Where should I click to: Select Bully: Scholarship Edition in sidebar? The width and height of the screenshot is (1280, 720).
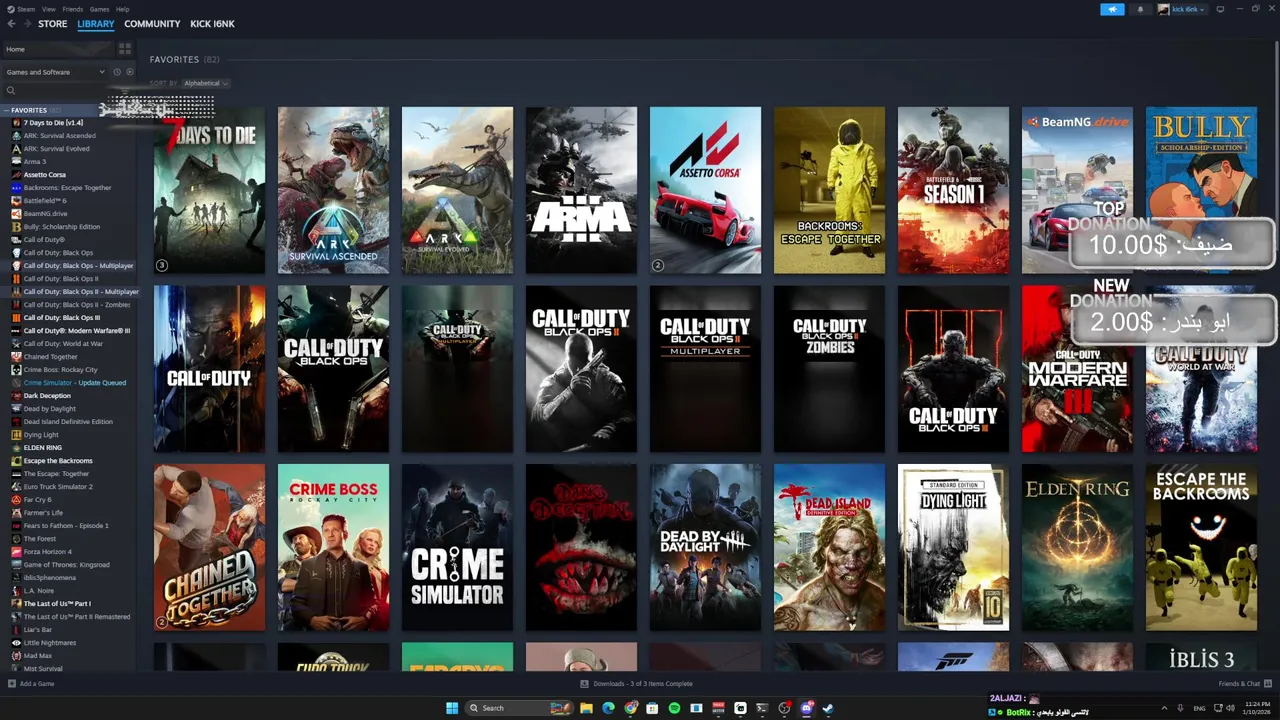(62, 227)
